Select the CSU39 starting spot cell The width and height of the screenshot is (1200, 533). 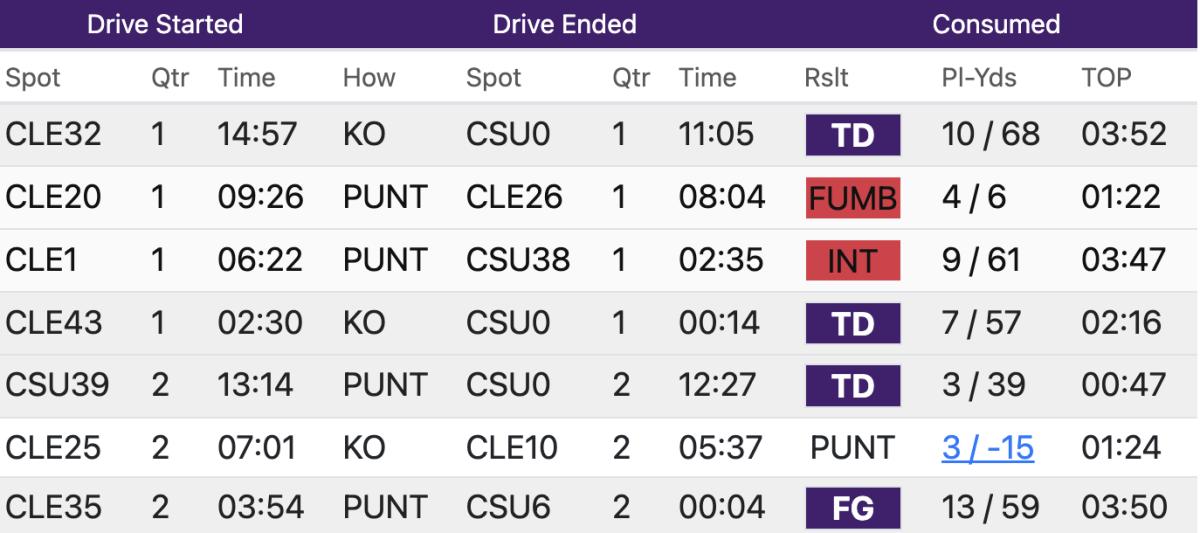tap(58, 386)
